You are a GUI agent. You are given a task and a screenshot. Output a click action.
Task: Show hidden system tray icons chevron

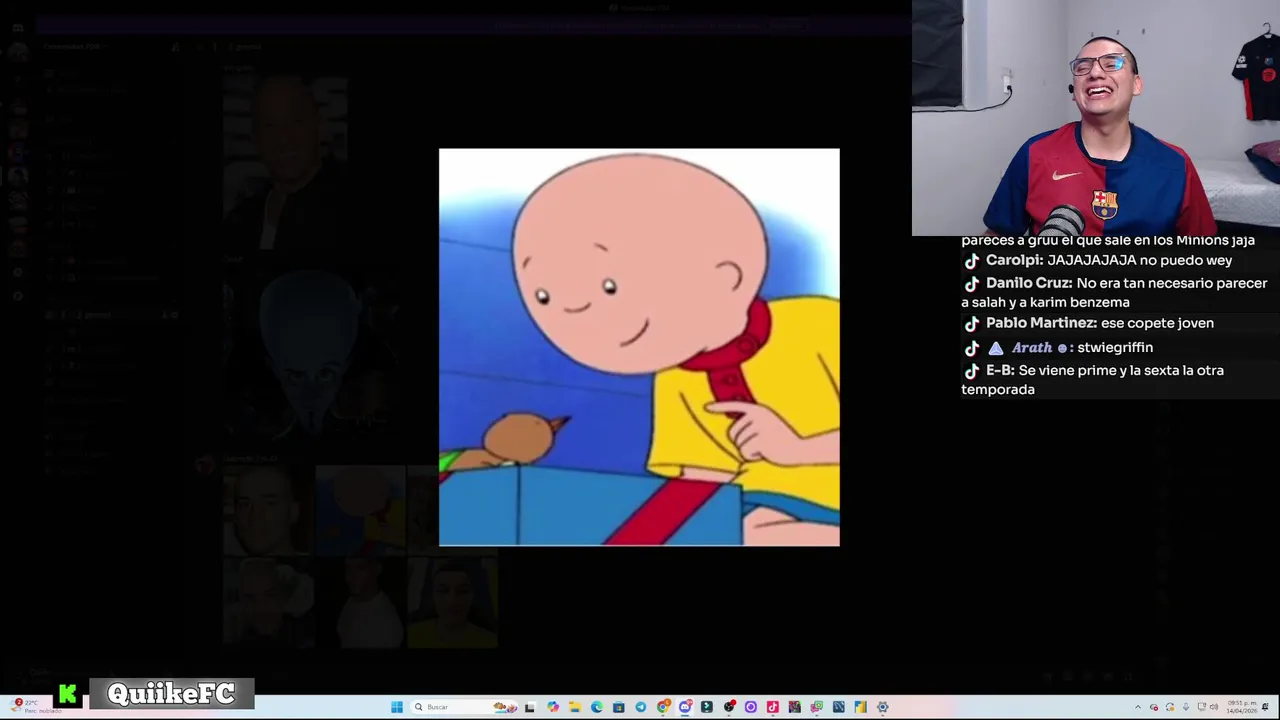click(1138, 707)
